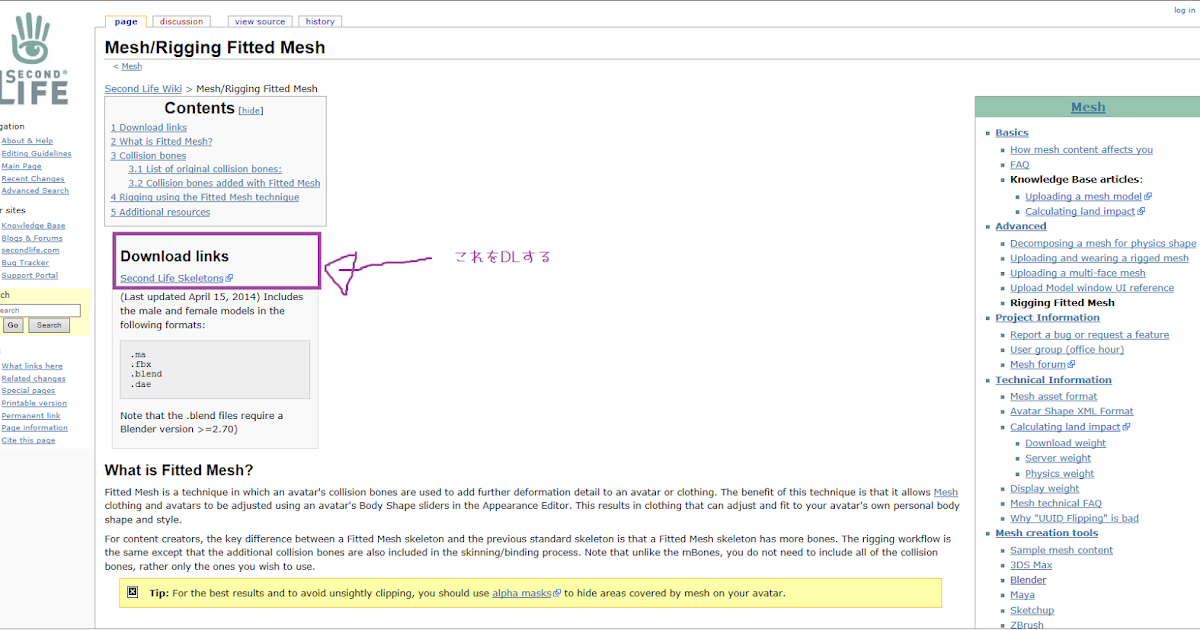1200x630 pixels.
Task: Open the Physics weight link
Action: [1059, 474]
